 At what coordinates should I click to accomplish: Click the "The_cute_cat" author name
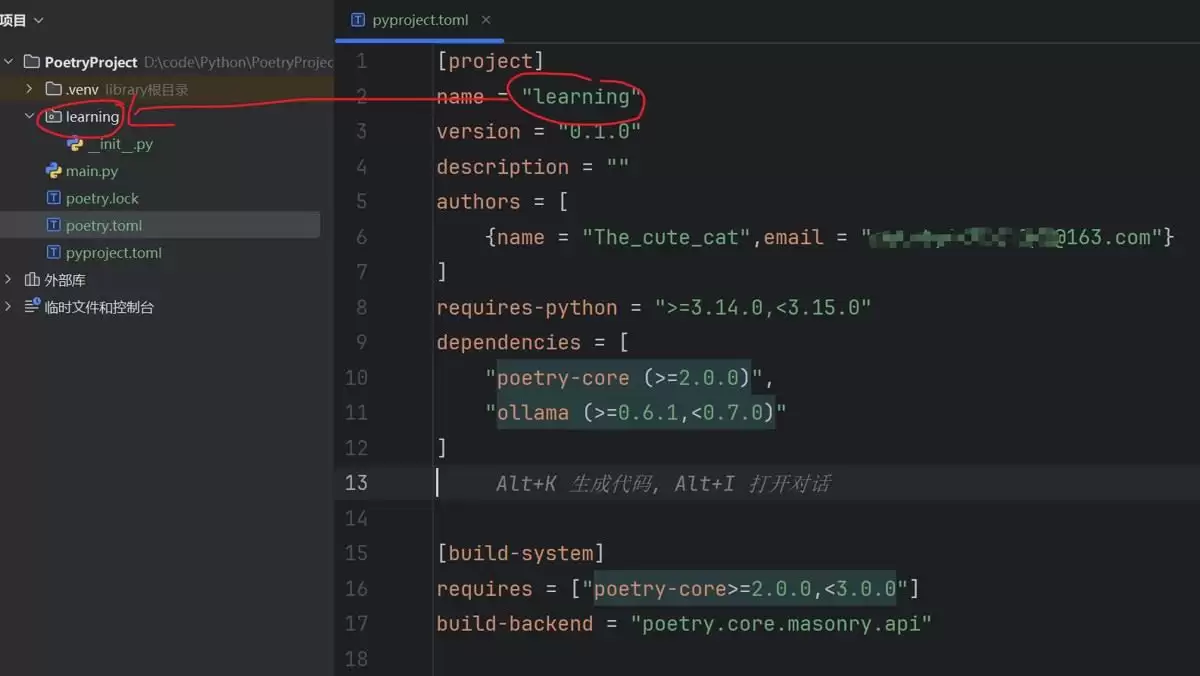click(x=664, y=237)
